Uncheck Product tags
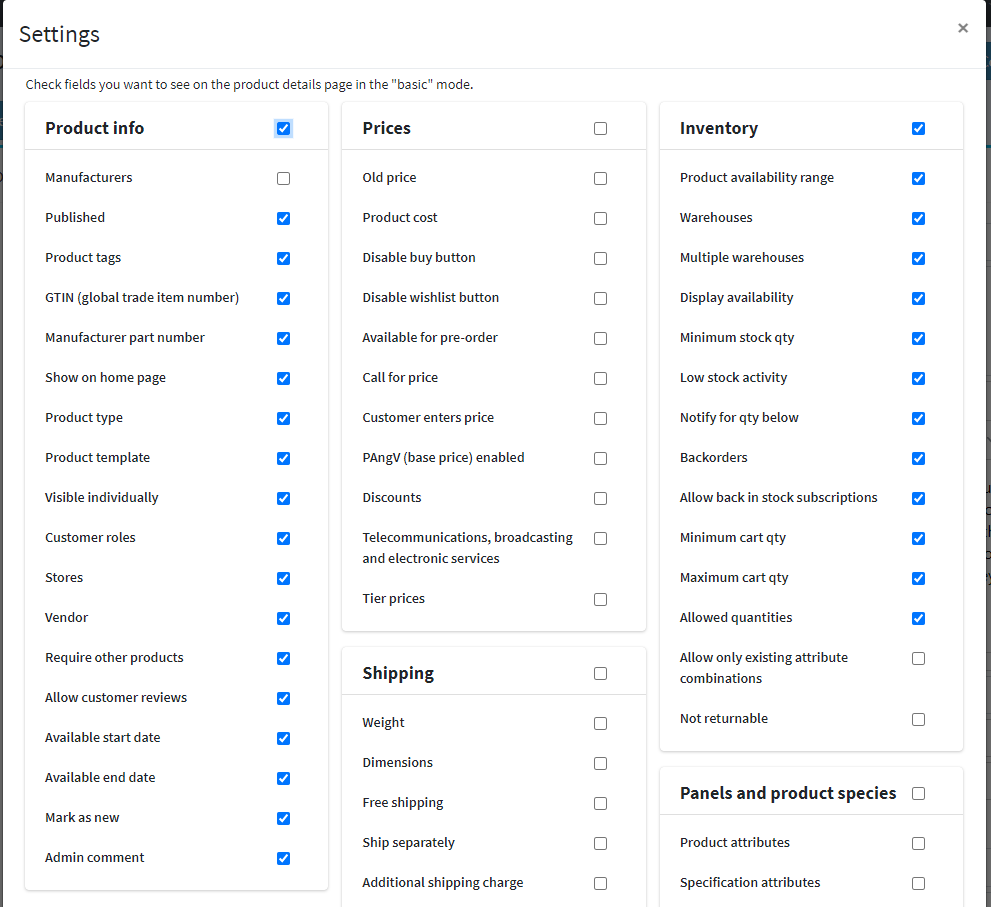 pos(283,258)
